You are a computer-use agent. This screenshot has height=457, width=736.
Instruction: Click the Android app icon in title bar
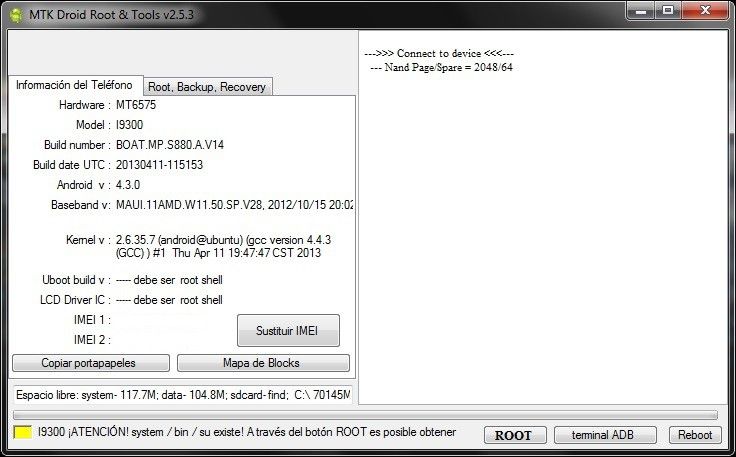[x=17, y=14]
